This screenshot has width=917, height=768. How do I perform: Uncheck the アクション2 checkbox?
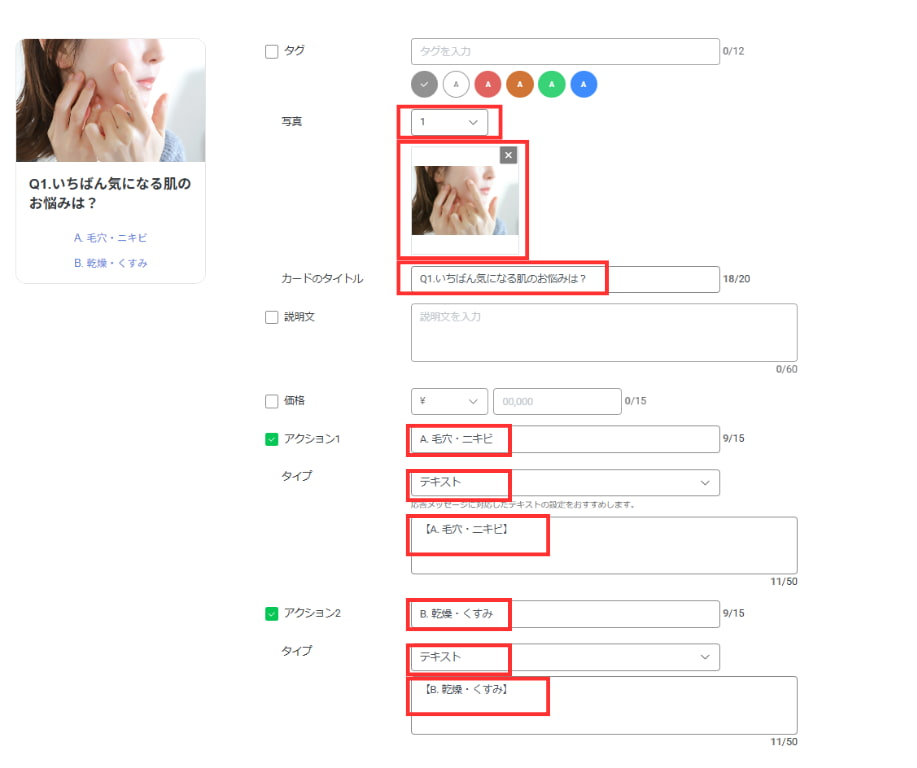coord(271,614)
